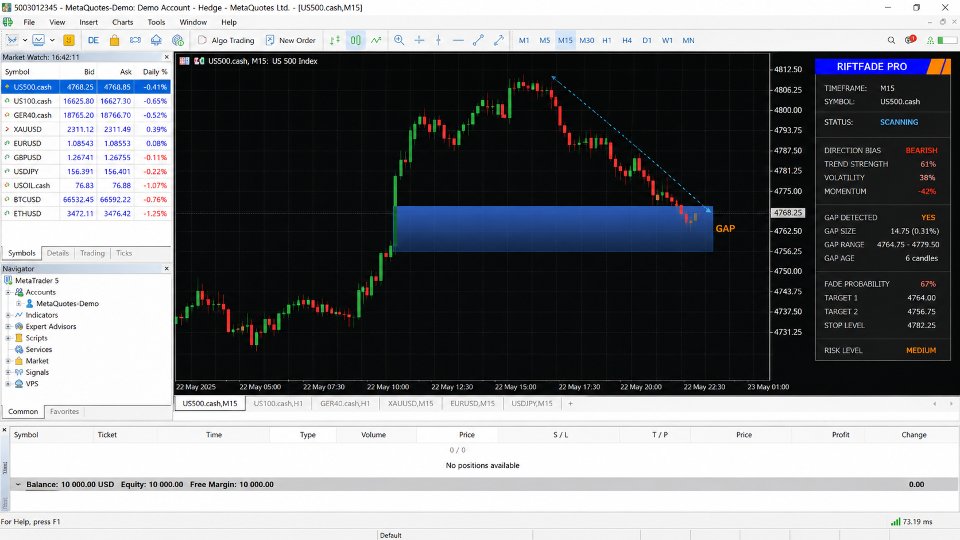This screenshot has height=540, width=960.
Task: Collapse the Balance summary row arrow
Action: [18, 484]
